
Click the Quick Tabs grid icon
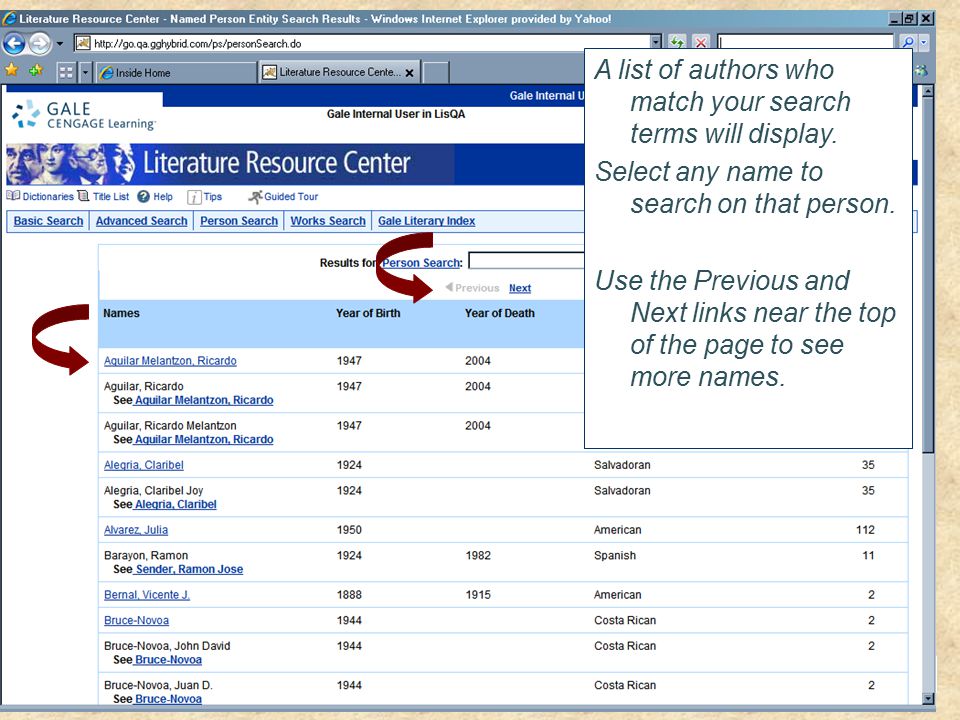pyautogui.click(x=66, y=72)
